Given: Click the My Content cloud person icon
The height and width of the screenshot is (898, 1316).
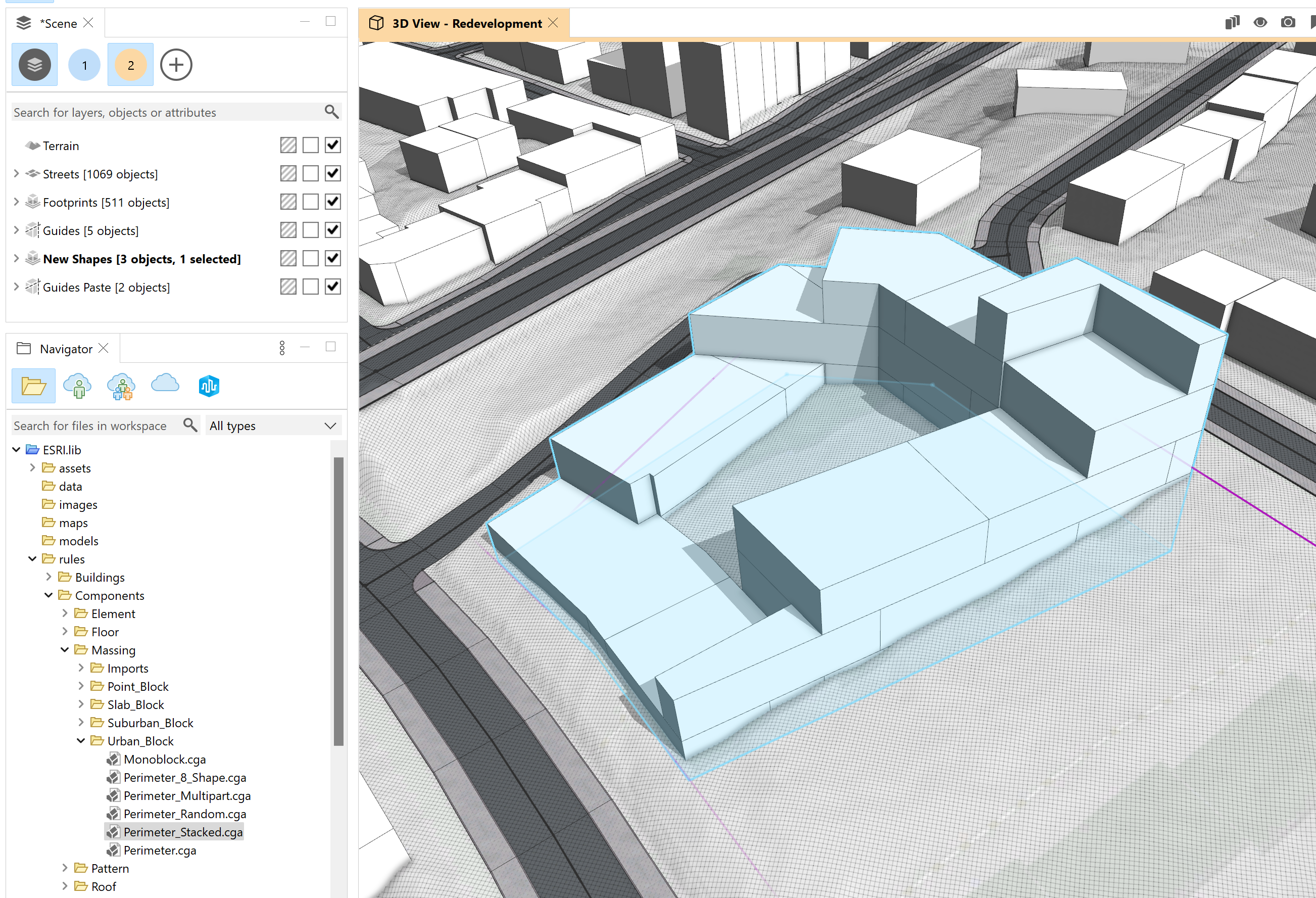Looking at the screenshot, I should [78, 387].
